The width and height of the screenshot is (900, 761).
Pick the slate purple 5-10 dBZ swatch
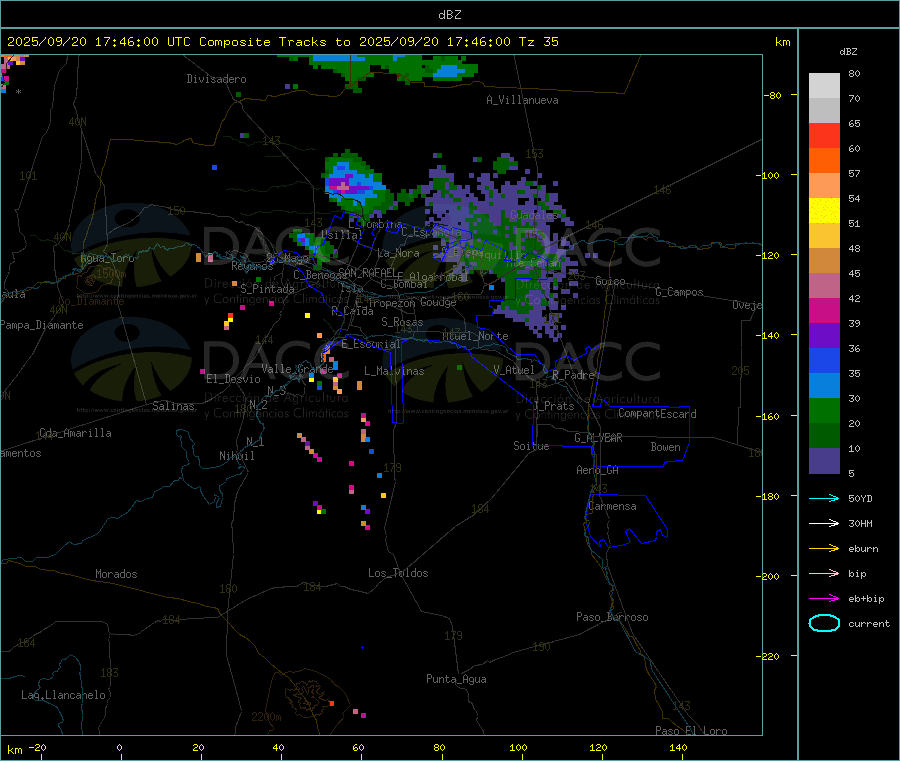(824, 461)
